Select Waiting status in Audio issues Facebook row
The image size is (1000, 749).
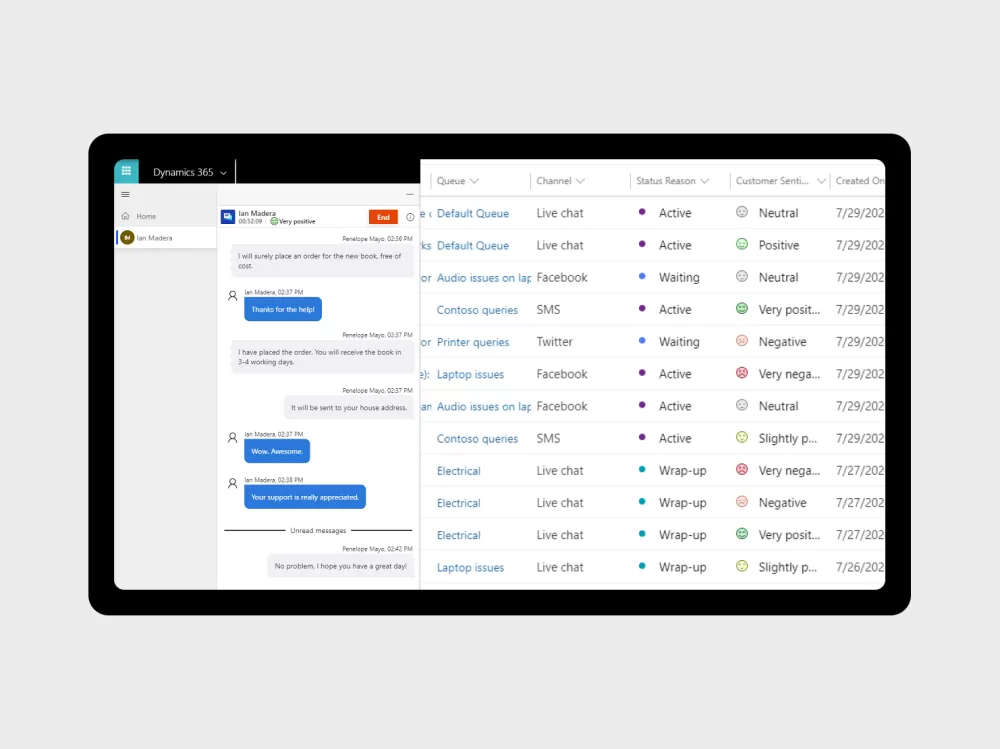click(x=679, y=278)
